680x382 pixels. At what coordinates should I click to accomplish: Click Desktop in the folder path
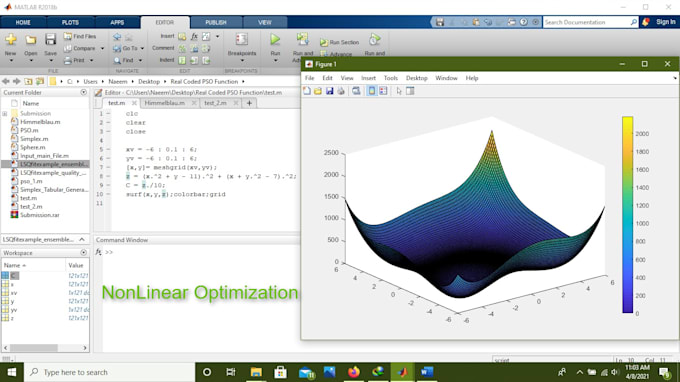[x=149, y=82]
